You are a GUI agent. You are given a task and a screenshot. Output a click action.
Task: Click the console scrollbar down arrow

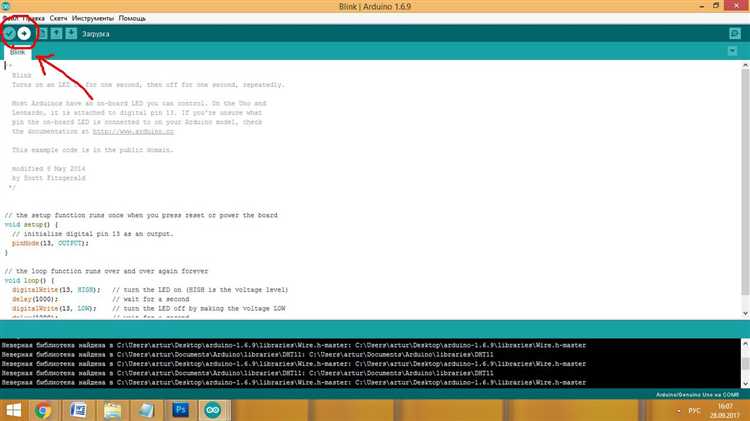click(x=745, y=384)
